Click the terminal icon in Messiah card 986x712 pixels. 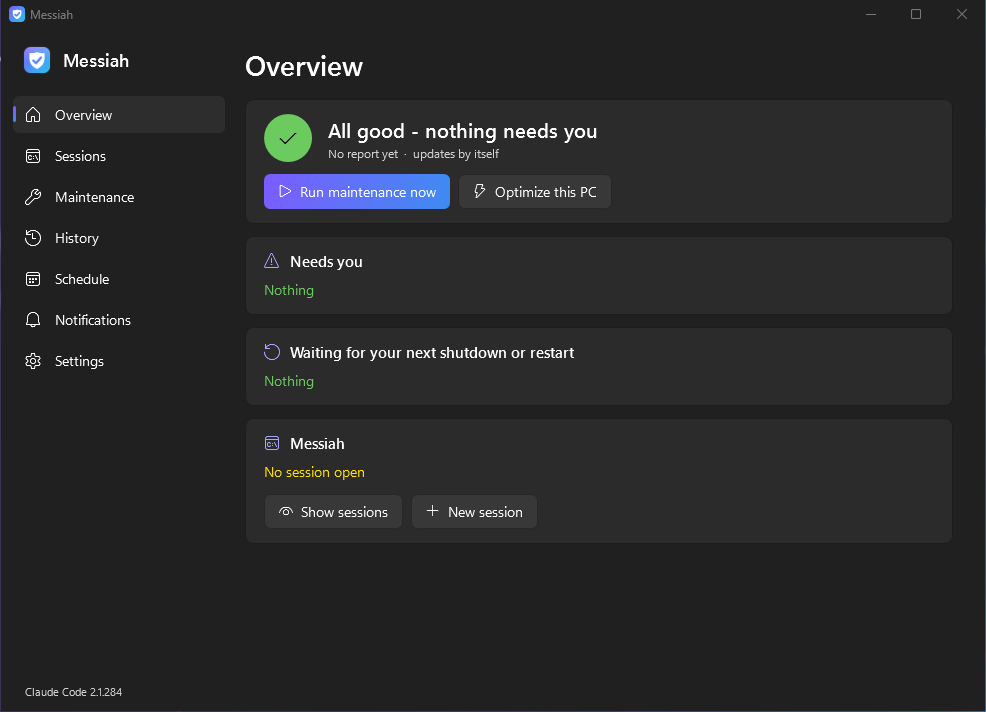point(272,443)
